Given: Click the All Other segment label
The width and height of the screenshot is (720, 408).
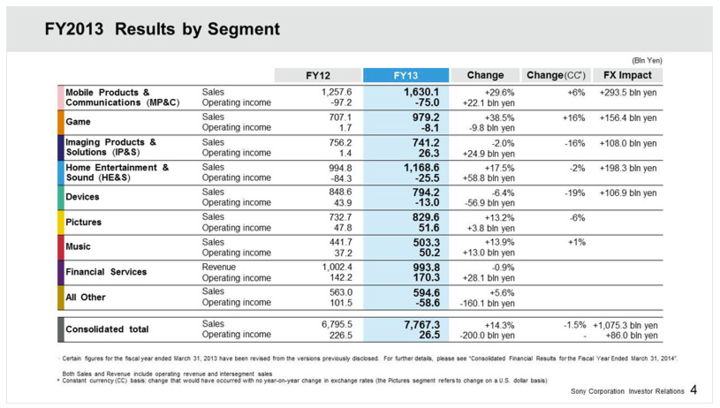Looking at the screenshot, I should 88,296.
